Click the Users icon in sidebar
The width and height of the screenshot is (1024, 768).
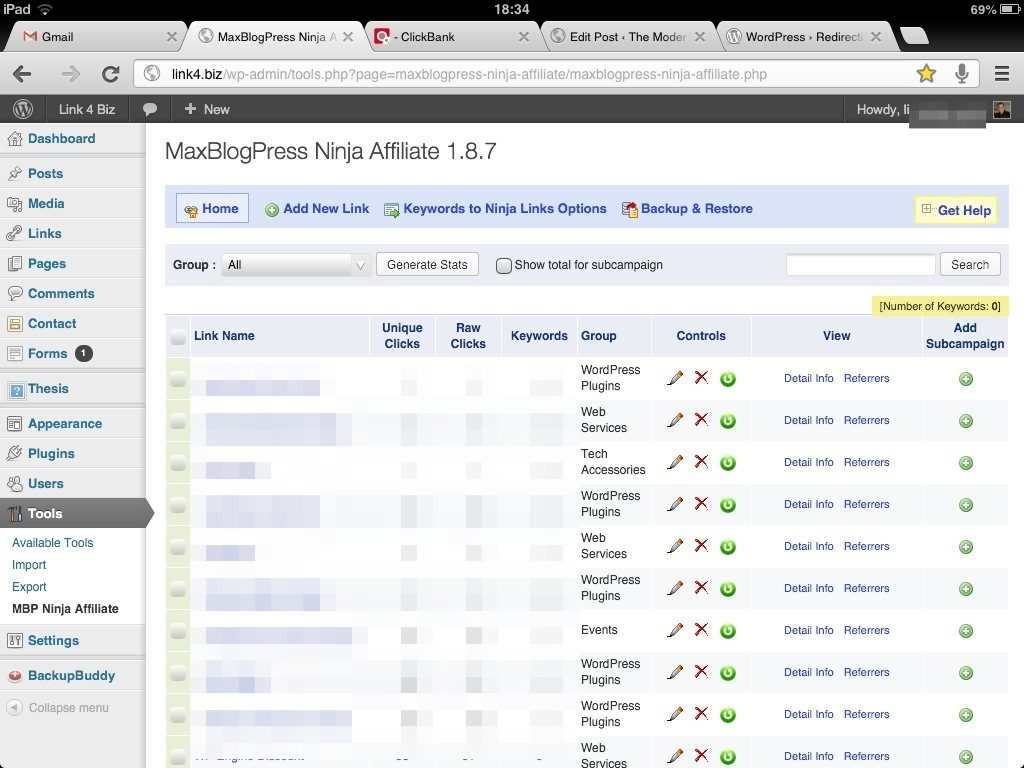[x=14, y=484]
